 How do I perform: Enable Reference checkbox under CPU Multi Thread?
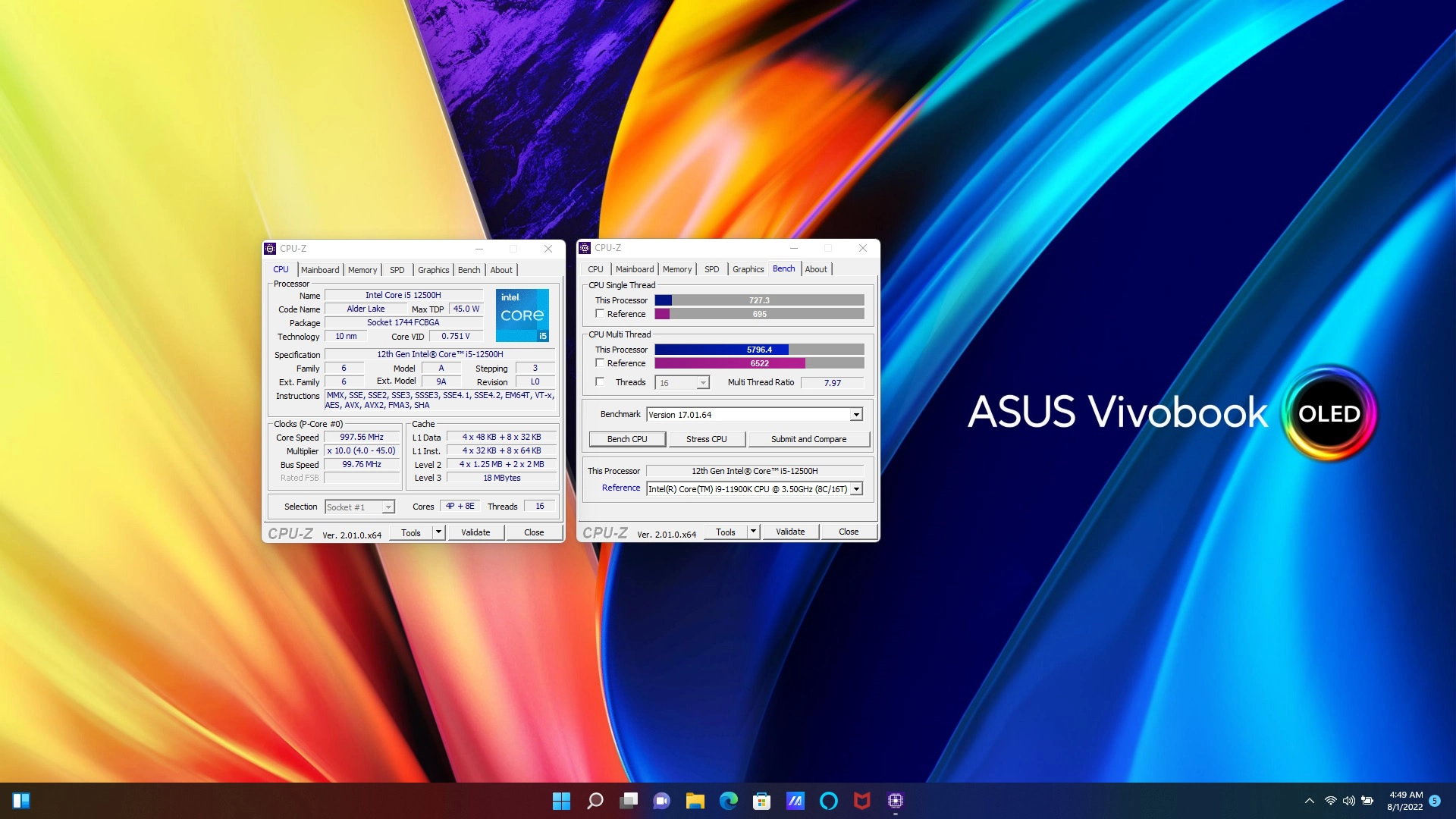[x=600, y=363]
